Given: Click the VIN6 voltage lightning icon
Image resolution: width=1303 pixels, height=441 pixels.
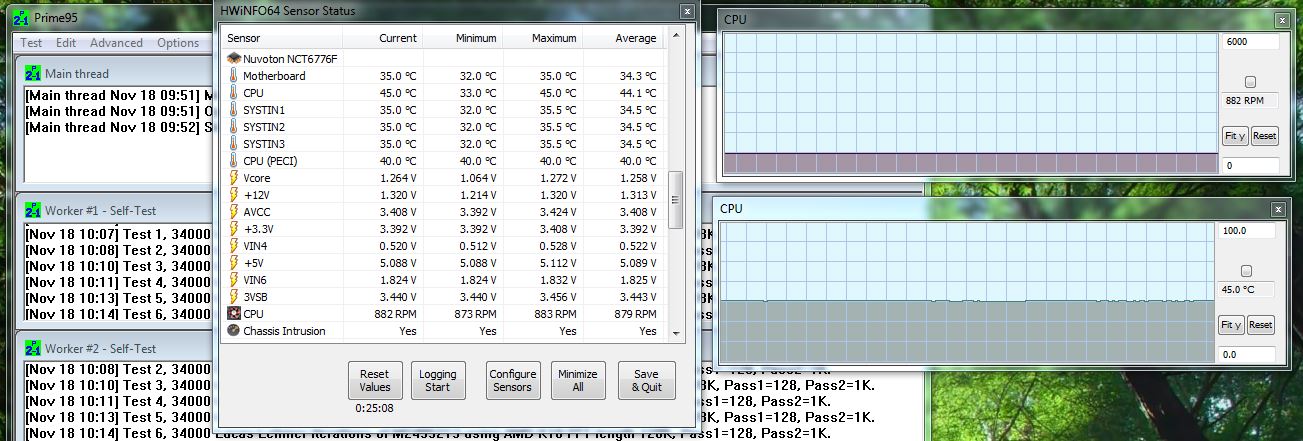Looking at the screenshot, I should pyautogui.click(x=234, y=280).
